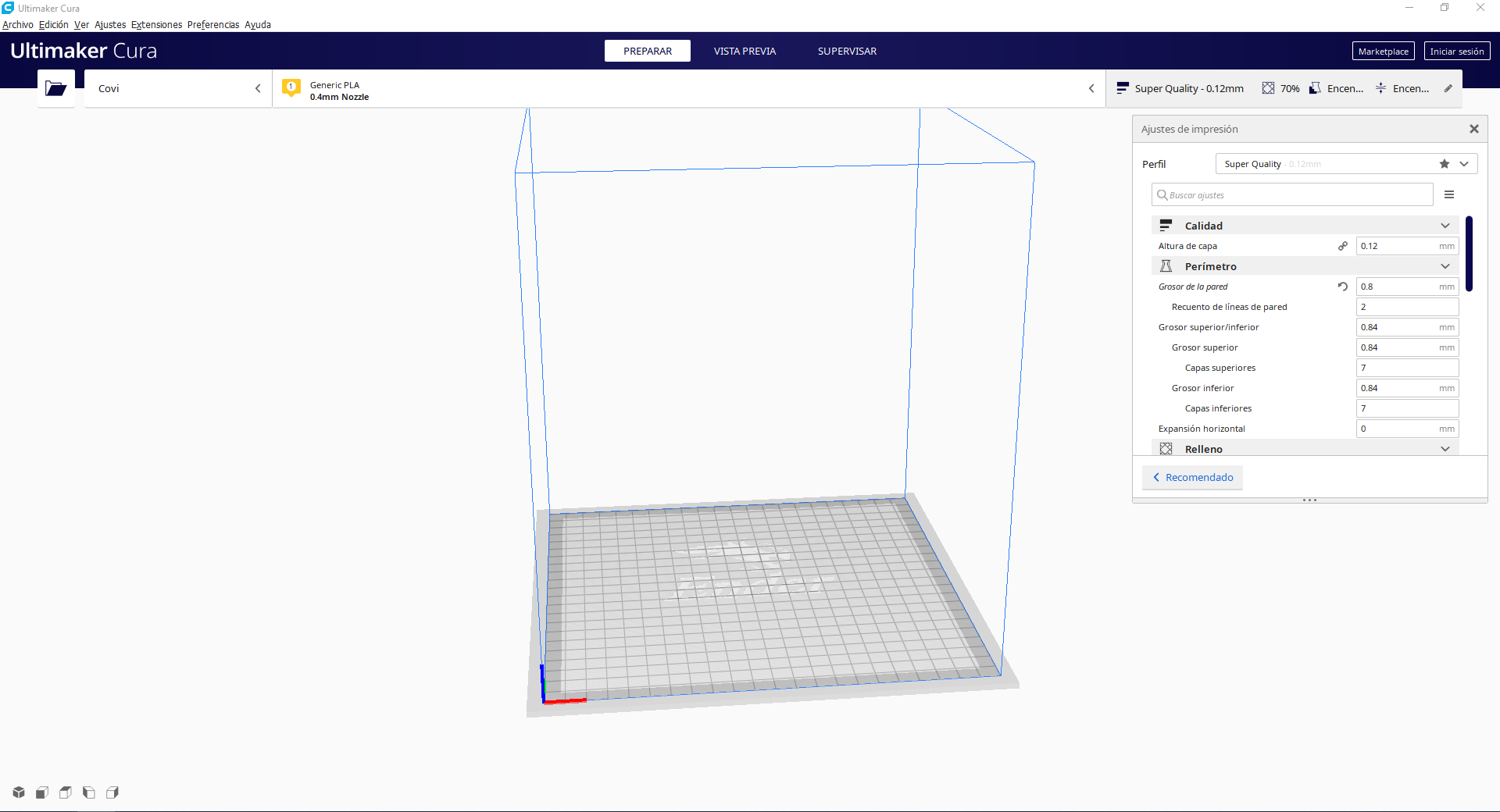This screenshot has height=812, width=1500.
Task: Click the layer height profile icon in summary bar
Action: click(x=1123, y=88)
